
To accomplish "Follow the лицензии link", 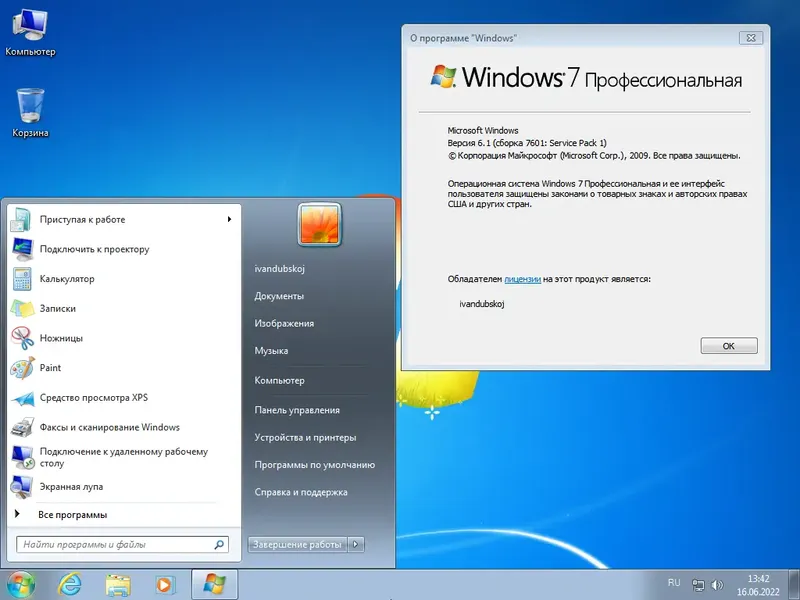I will tap(522, 279).
